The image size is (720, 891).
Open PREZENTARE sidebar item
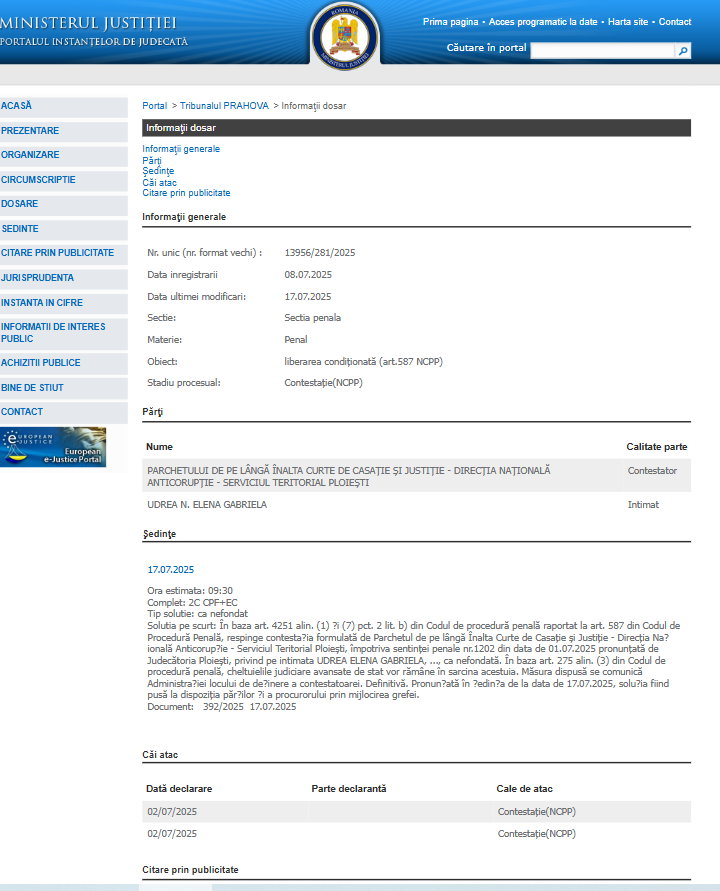click(64, 131)
